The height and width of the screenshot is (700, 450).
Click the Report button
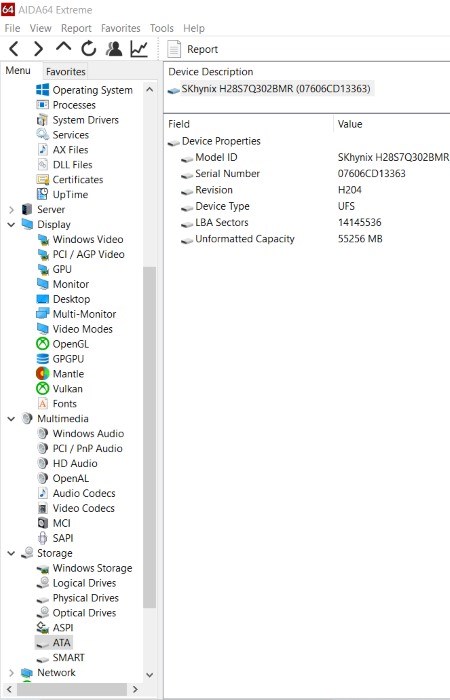point(192,49)
